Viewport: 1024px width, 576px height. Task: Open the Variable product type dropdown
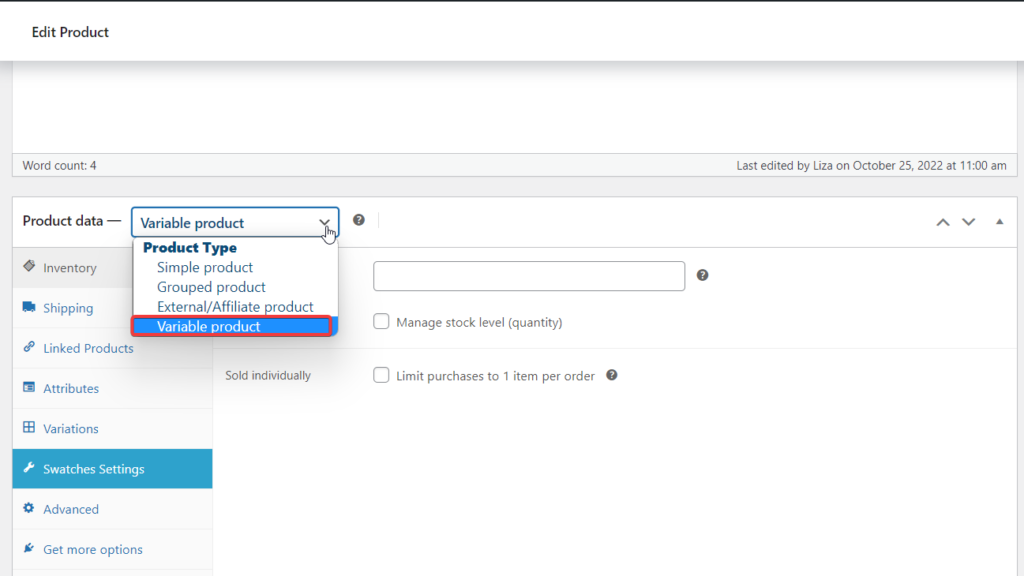click(235, 223)
